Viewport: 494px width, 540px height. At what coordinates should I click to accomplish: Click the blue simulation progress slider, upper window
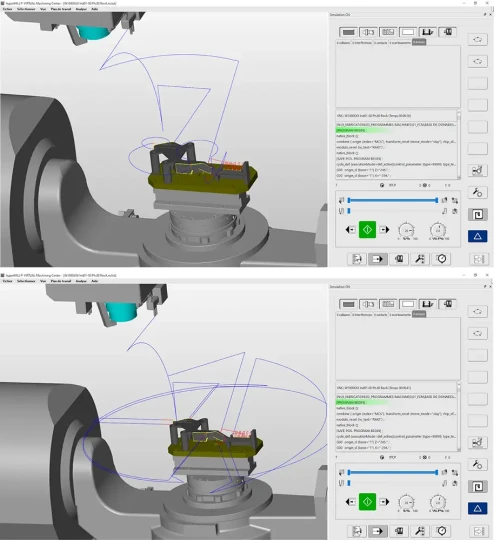click(x=393, y=200)
